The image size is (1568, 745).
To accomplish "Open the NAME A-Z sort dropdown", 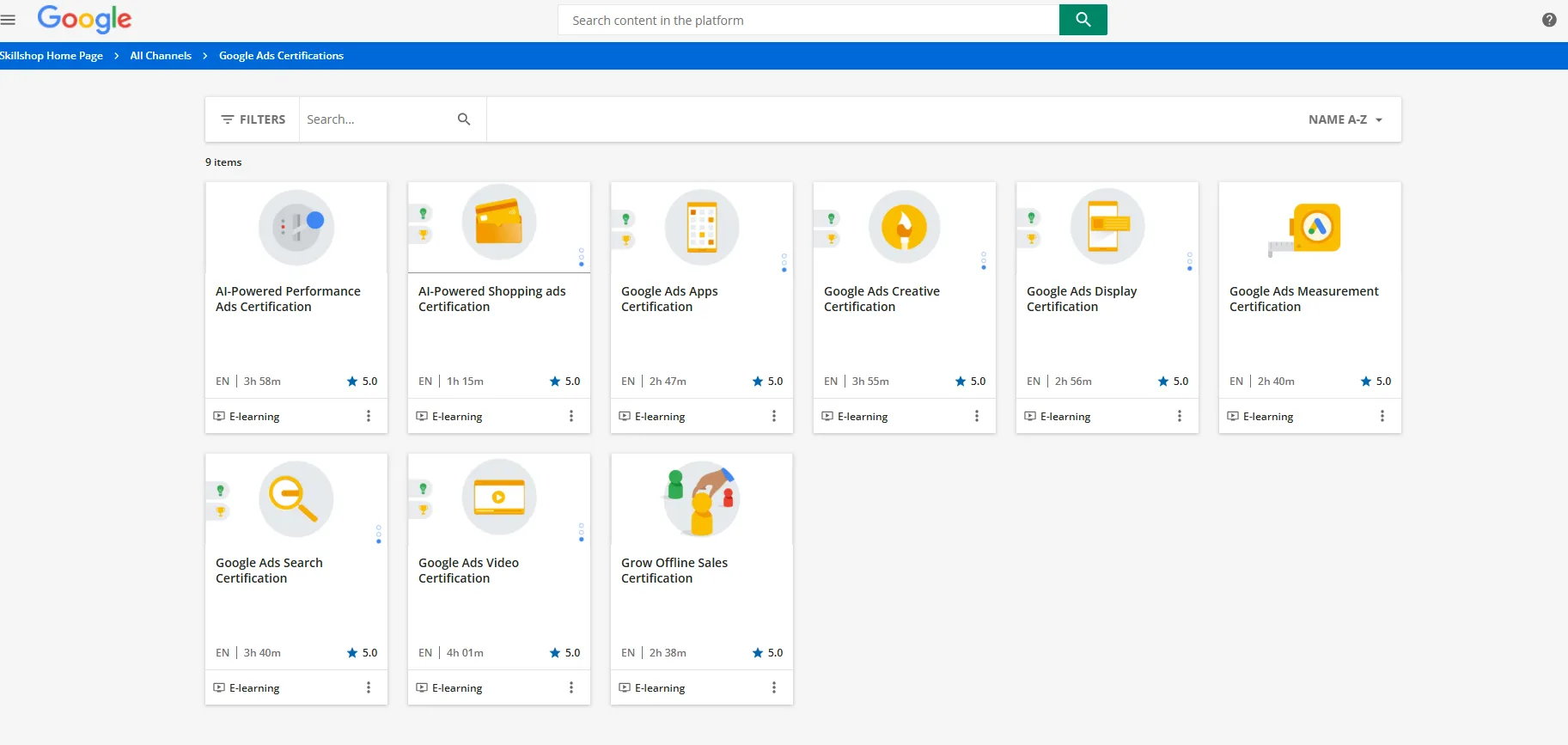I will point(1345,119).
